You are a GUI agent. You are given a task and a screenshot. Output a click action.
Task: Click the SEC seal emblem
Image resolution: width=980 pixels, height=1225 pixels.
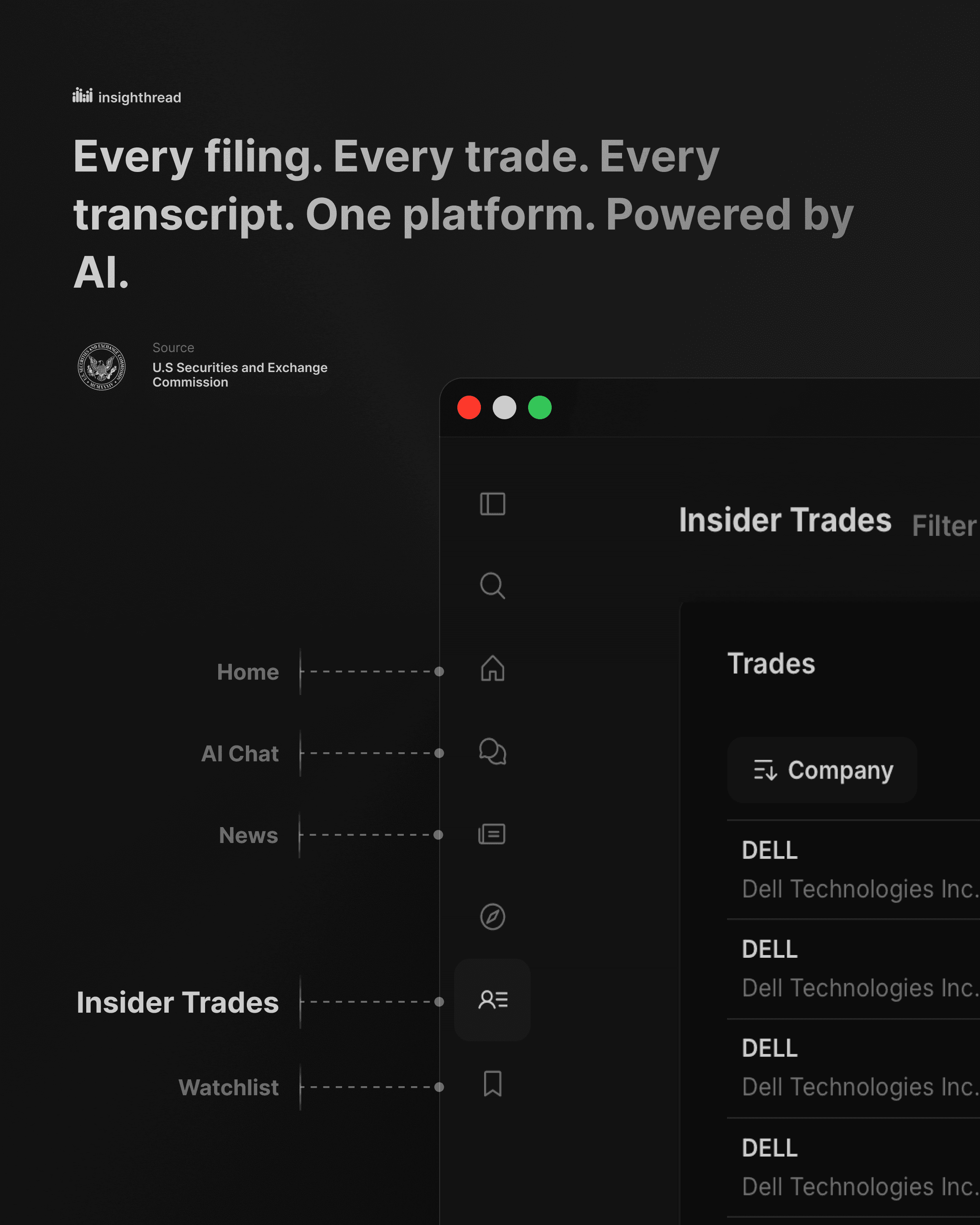[x=102, y=367]
